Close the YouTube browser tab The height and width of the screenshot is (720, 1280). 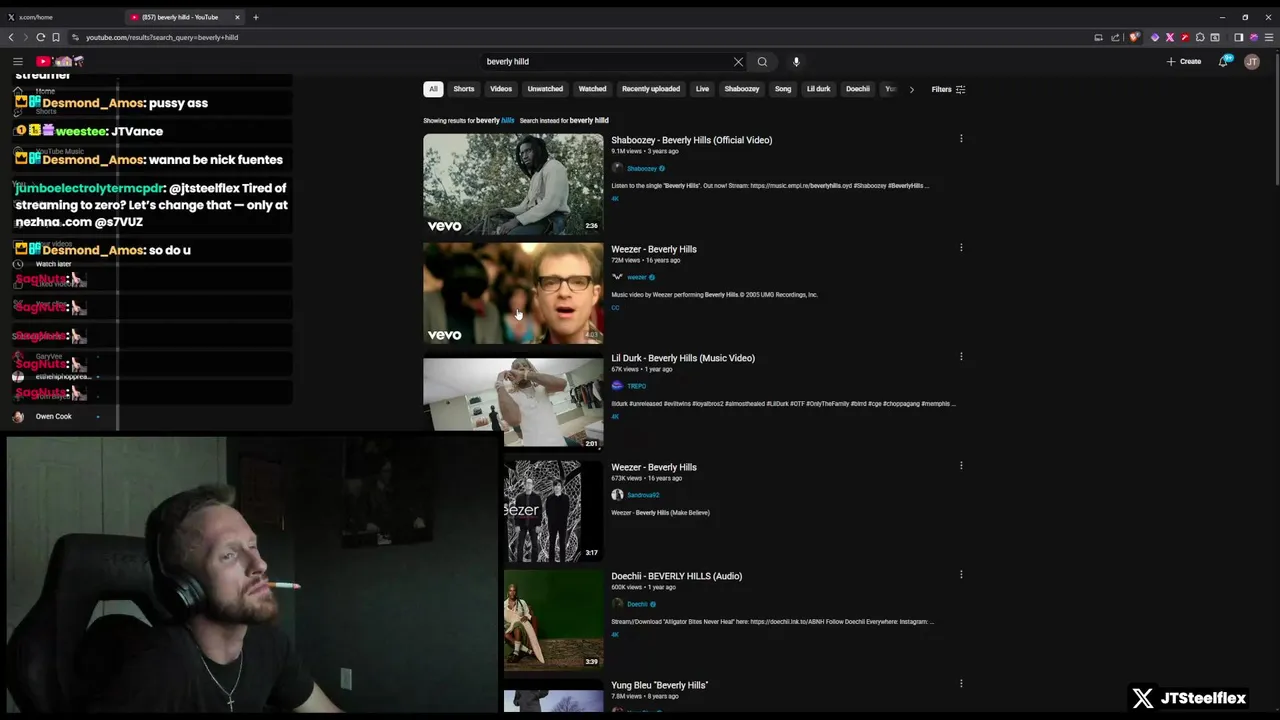point(237,17)
